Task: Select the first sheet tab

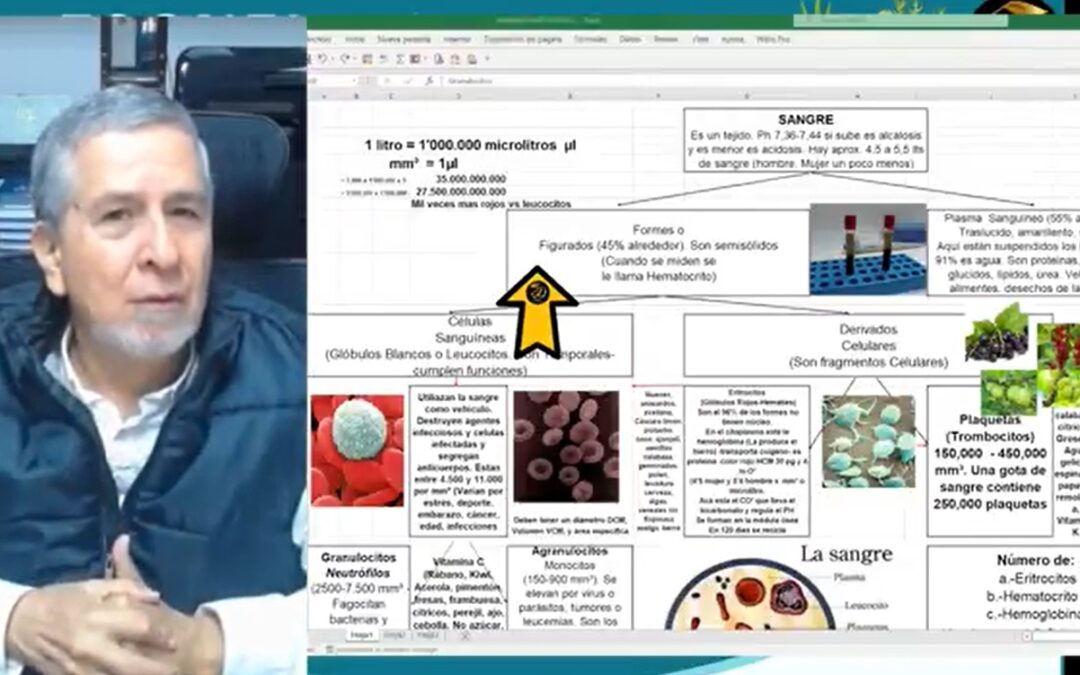Action: 362,635
